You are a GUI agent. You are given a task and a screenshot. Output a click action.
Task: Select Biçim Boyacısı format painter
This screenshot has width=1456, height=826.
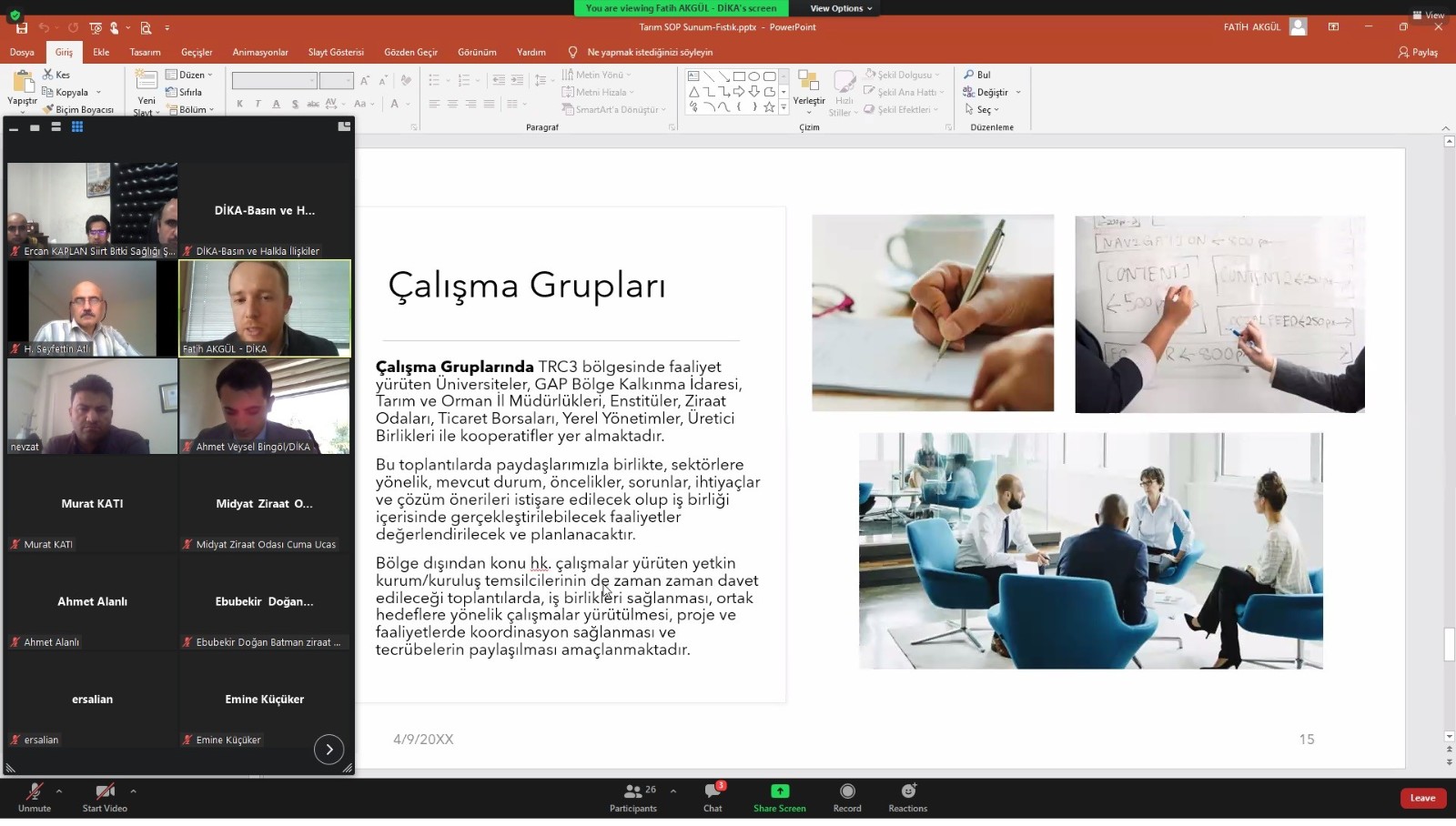tap(78, 109)
